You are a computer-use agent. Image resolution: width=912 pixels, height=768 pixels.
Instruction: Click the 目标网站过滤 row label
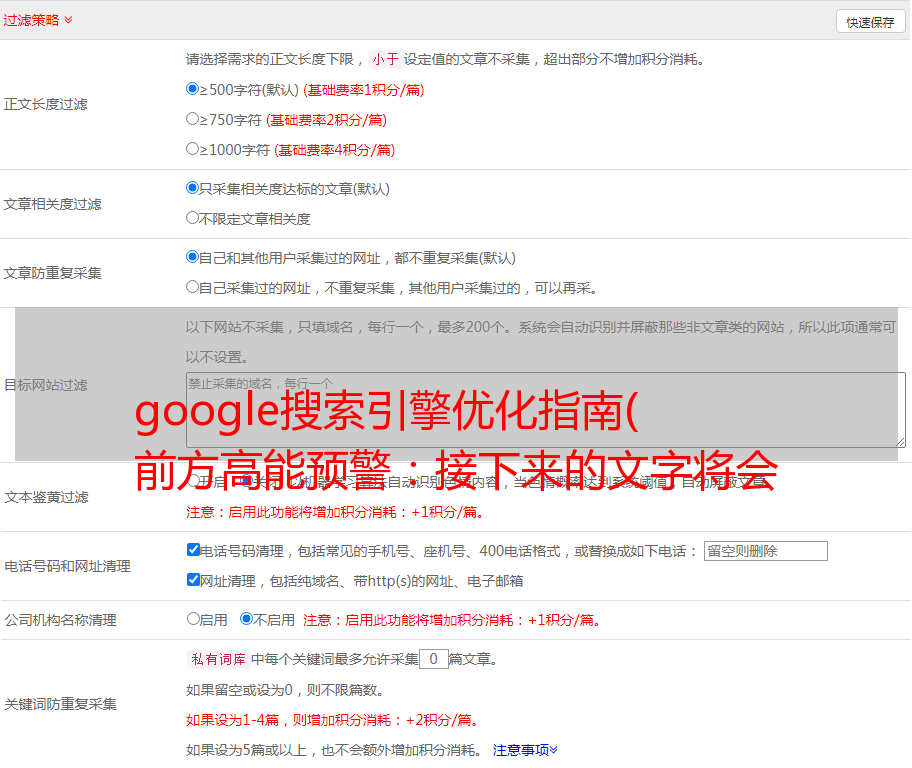click(46, 385)
